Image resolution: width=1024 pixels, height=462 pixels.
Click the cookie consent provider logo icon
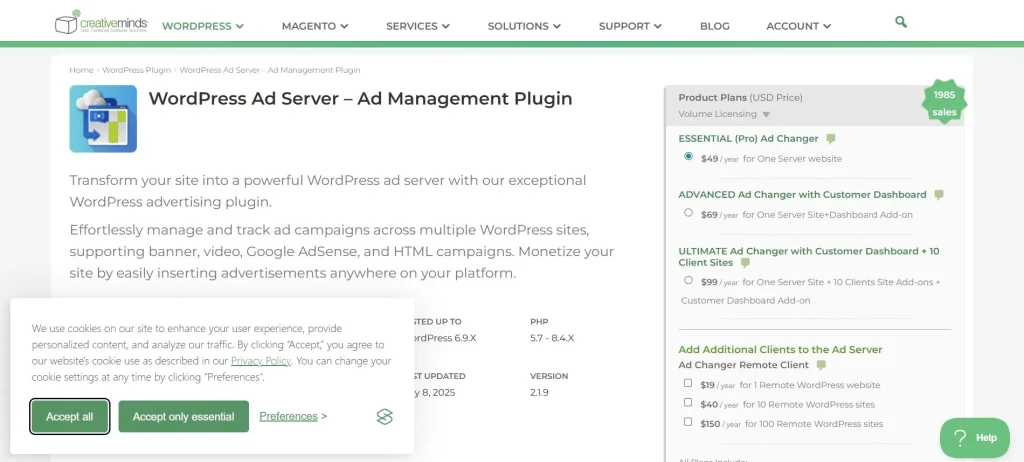coord(385,417)
